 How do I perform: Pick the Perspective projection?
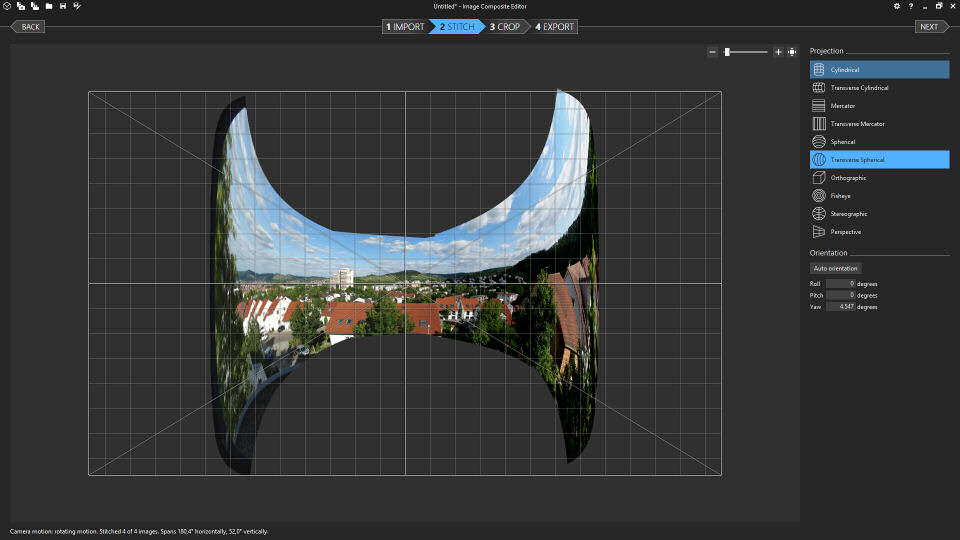click(x=879, y=232)
